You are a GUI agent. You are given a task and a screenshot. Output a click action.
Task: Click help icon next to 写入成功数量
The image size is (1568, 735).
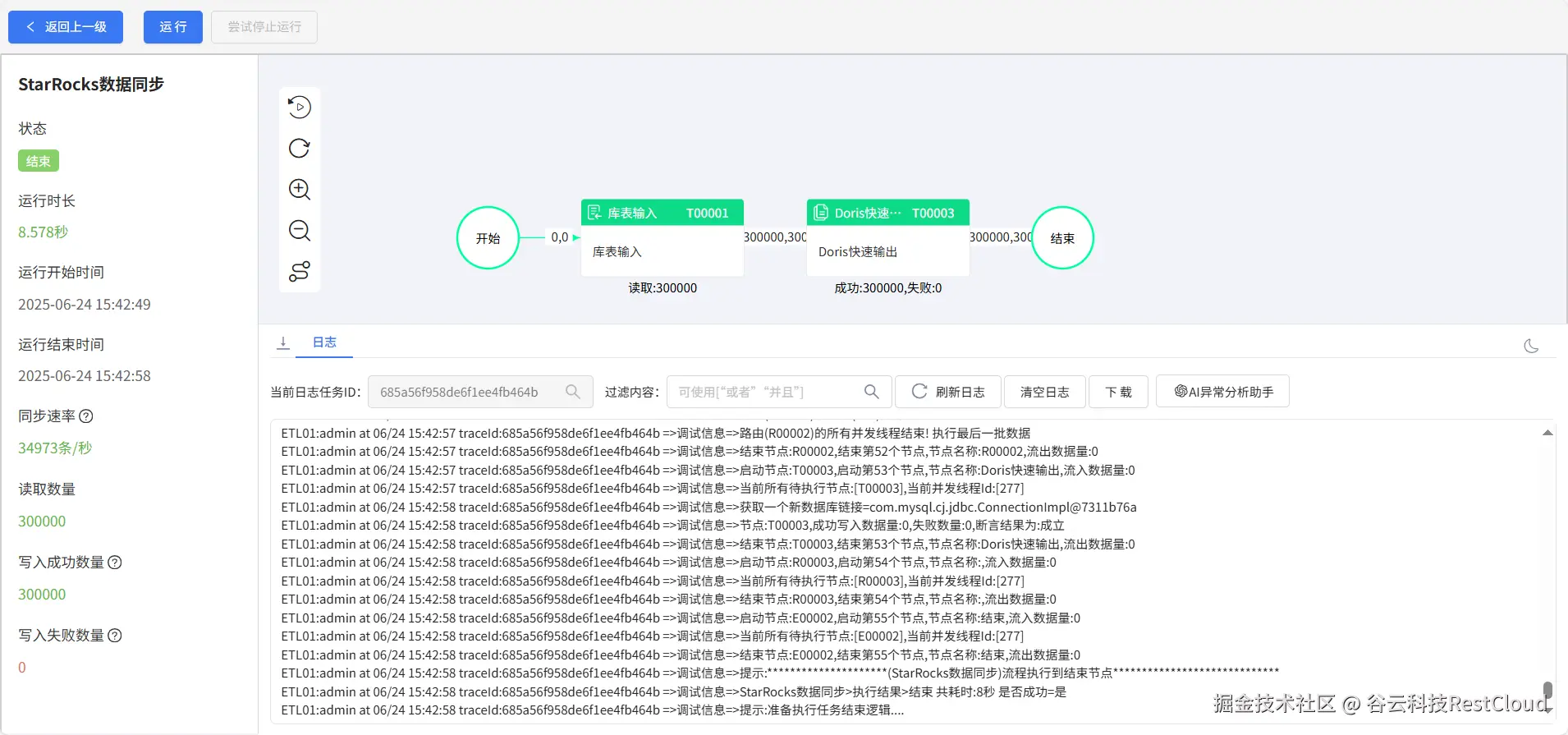click(115, 563)
